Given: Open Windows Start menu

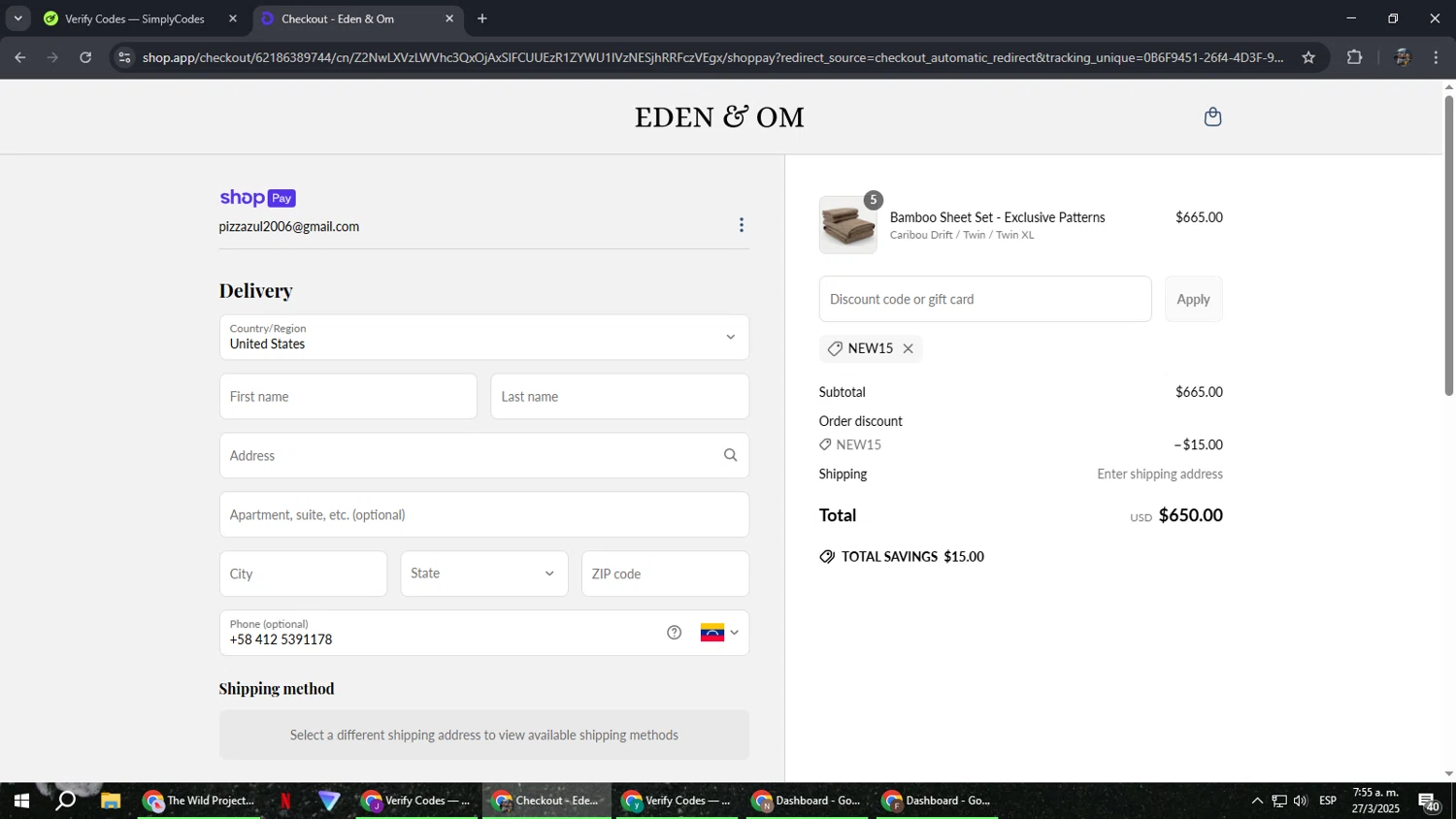Looking at the screenshot, I should (21, 802).
